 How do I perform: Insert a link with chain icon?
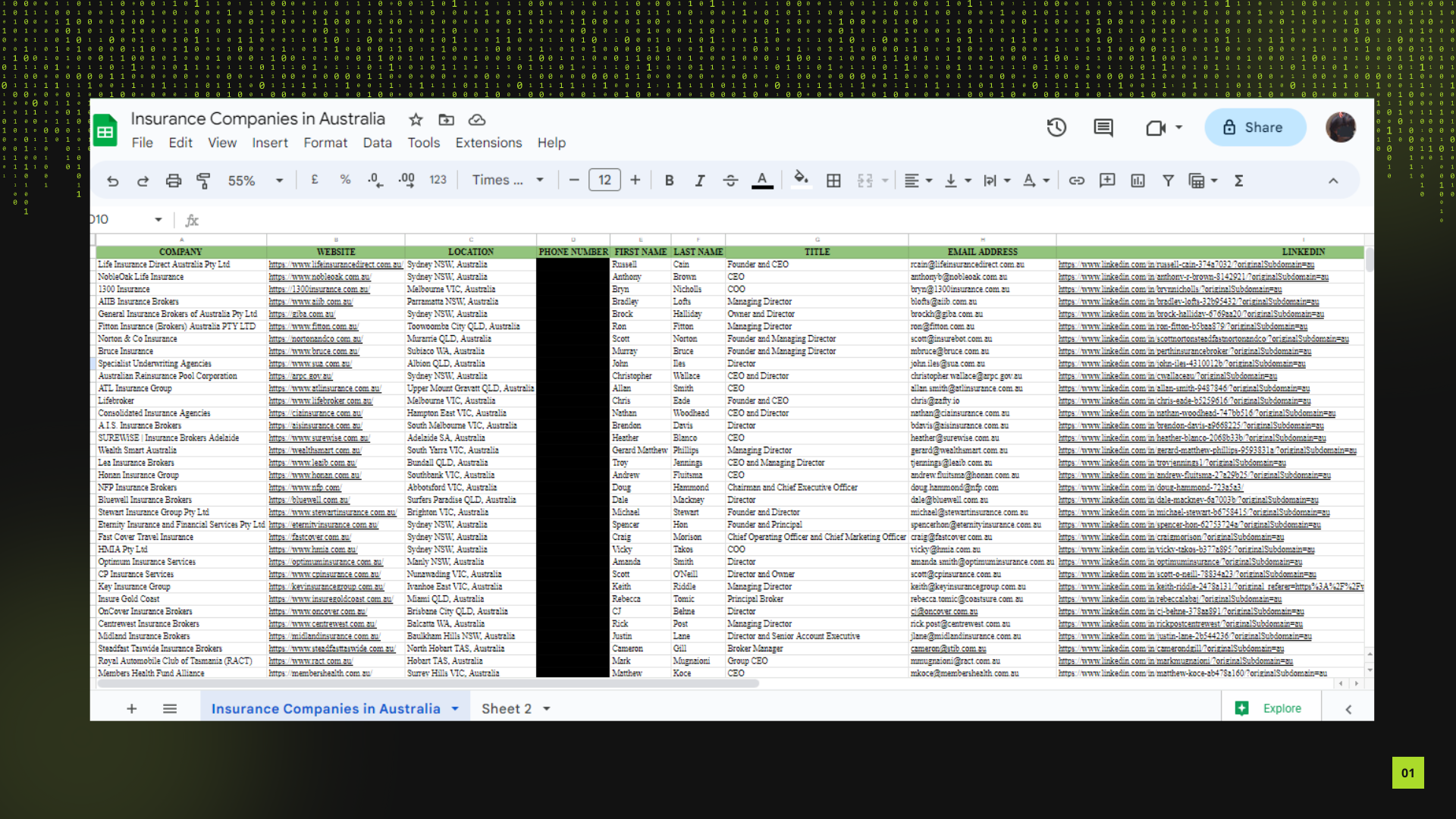click(1077, 180)
